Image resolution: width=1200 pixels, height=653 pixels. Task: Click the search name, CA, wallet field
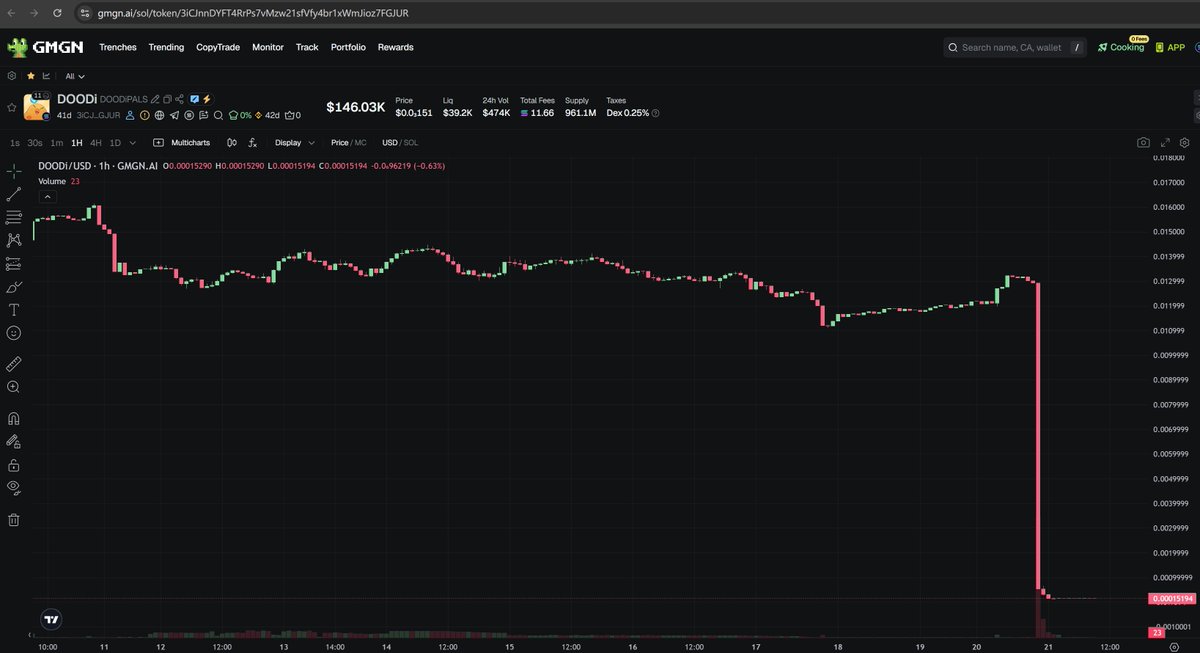1012,47
